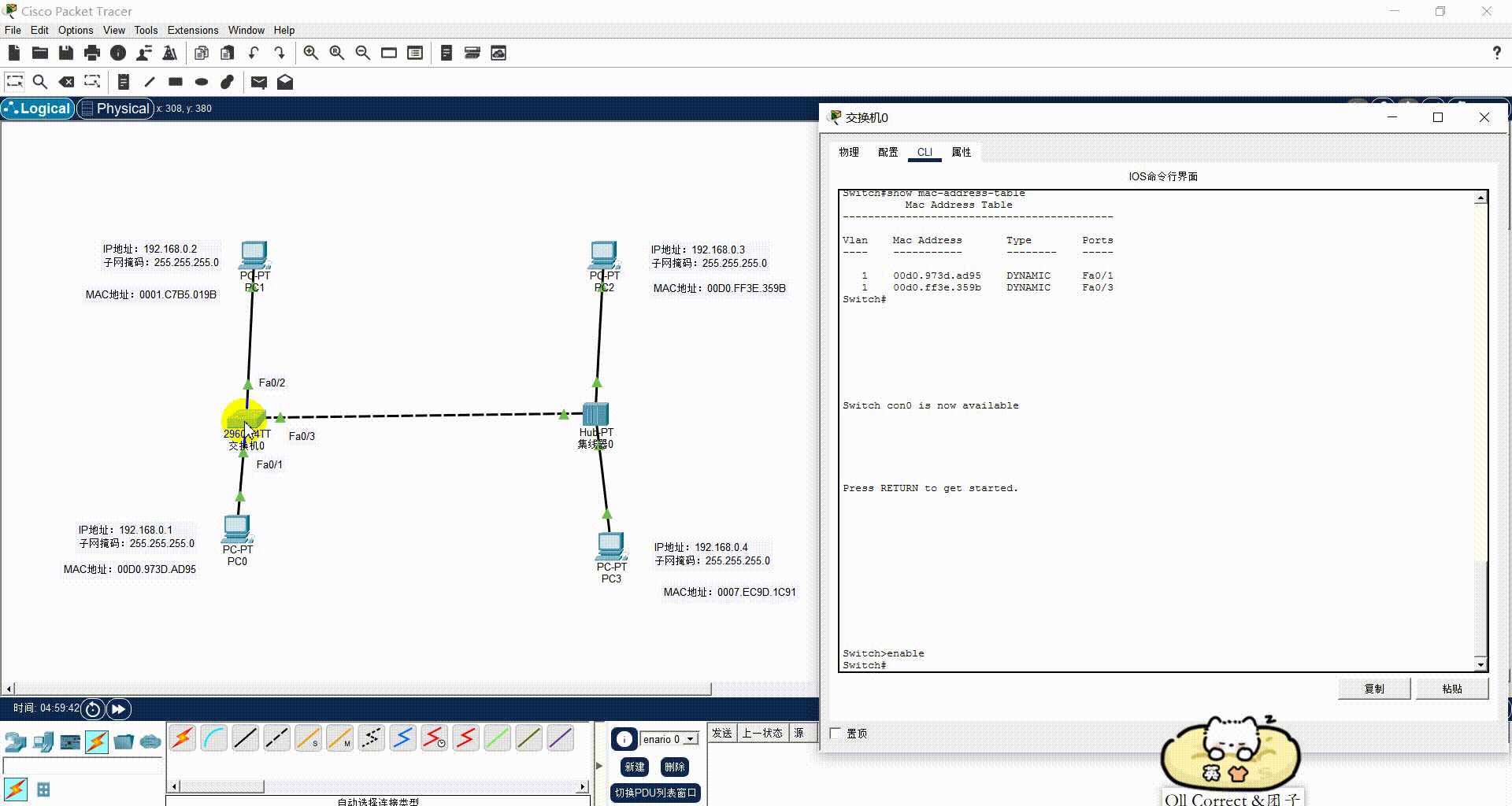Select the freeform draw tool
1512x806 pixels.
228,81
